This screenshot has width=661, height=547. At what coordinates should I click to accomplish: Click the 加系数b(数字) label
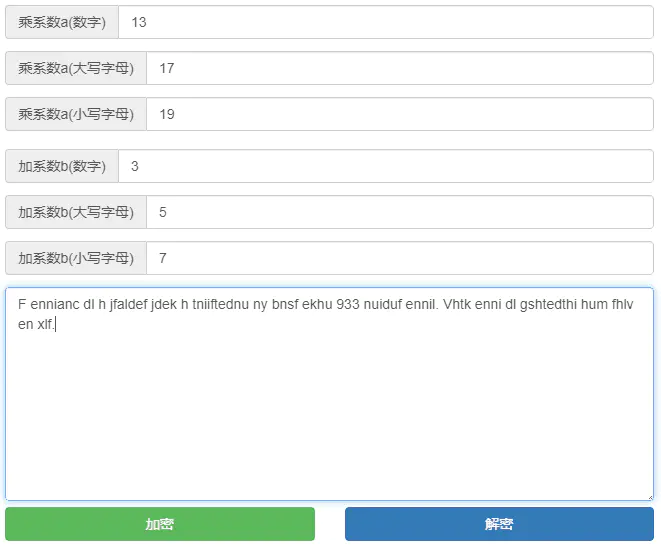point(62,166)
